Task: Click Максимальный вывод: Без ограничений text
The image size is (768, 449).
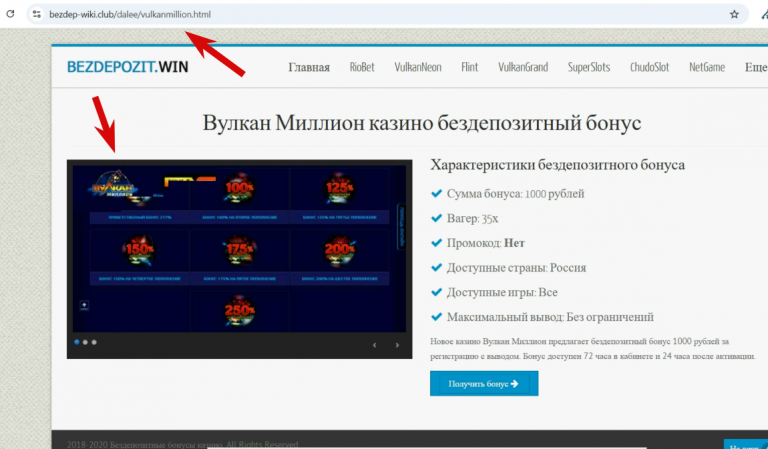Action: [550, 317]
